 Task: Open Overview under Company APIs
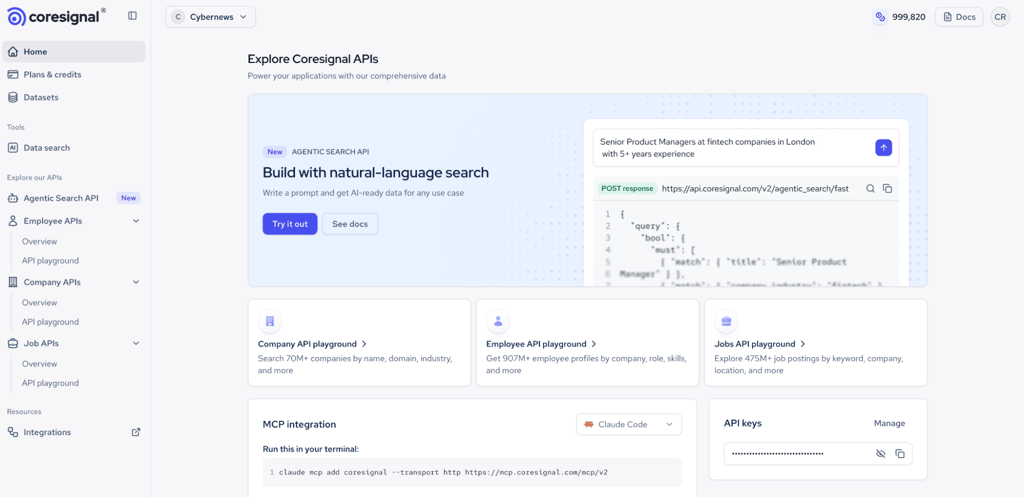click(39, 303)
